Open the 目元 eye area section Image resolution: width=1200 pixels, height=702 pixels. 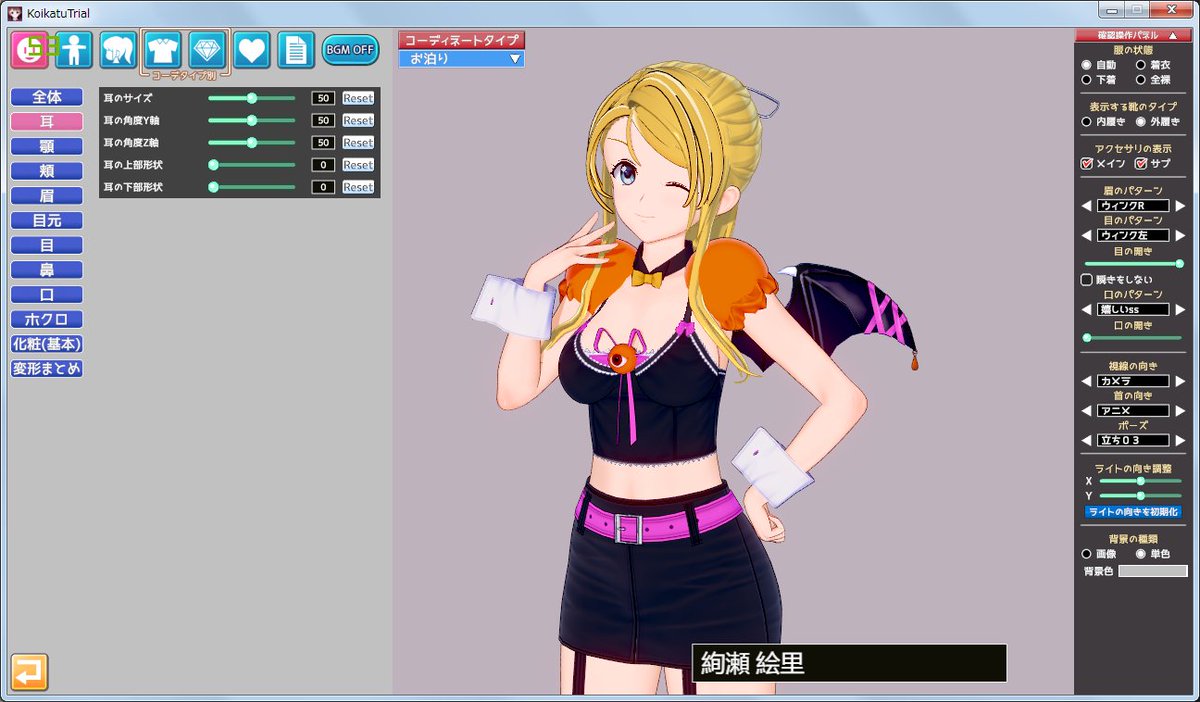(47, 220)
